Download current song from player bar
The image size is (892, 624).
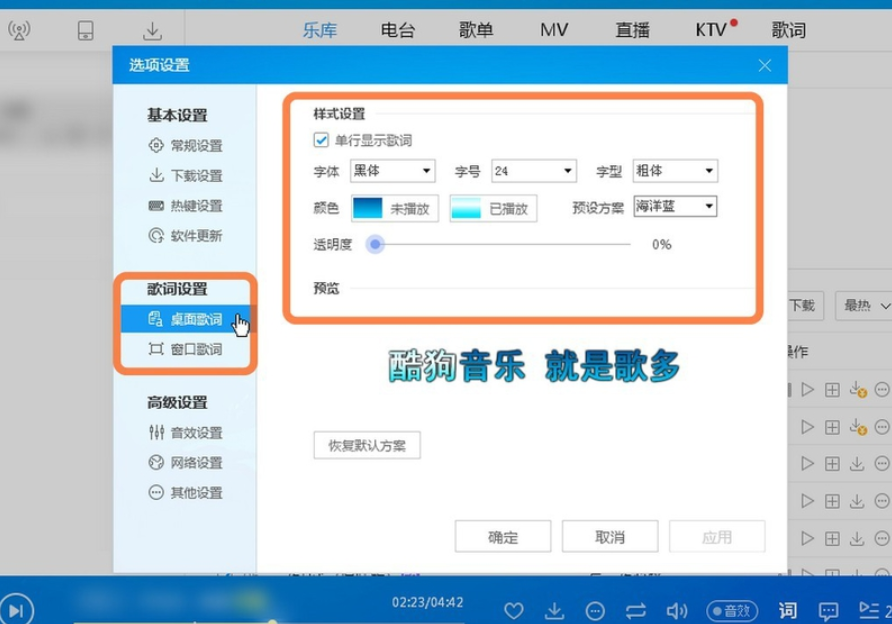[554, 611]
